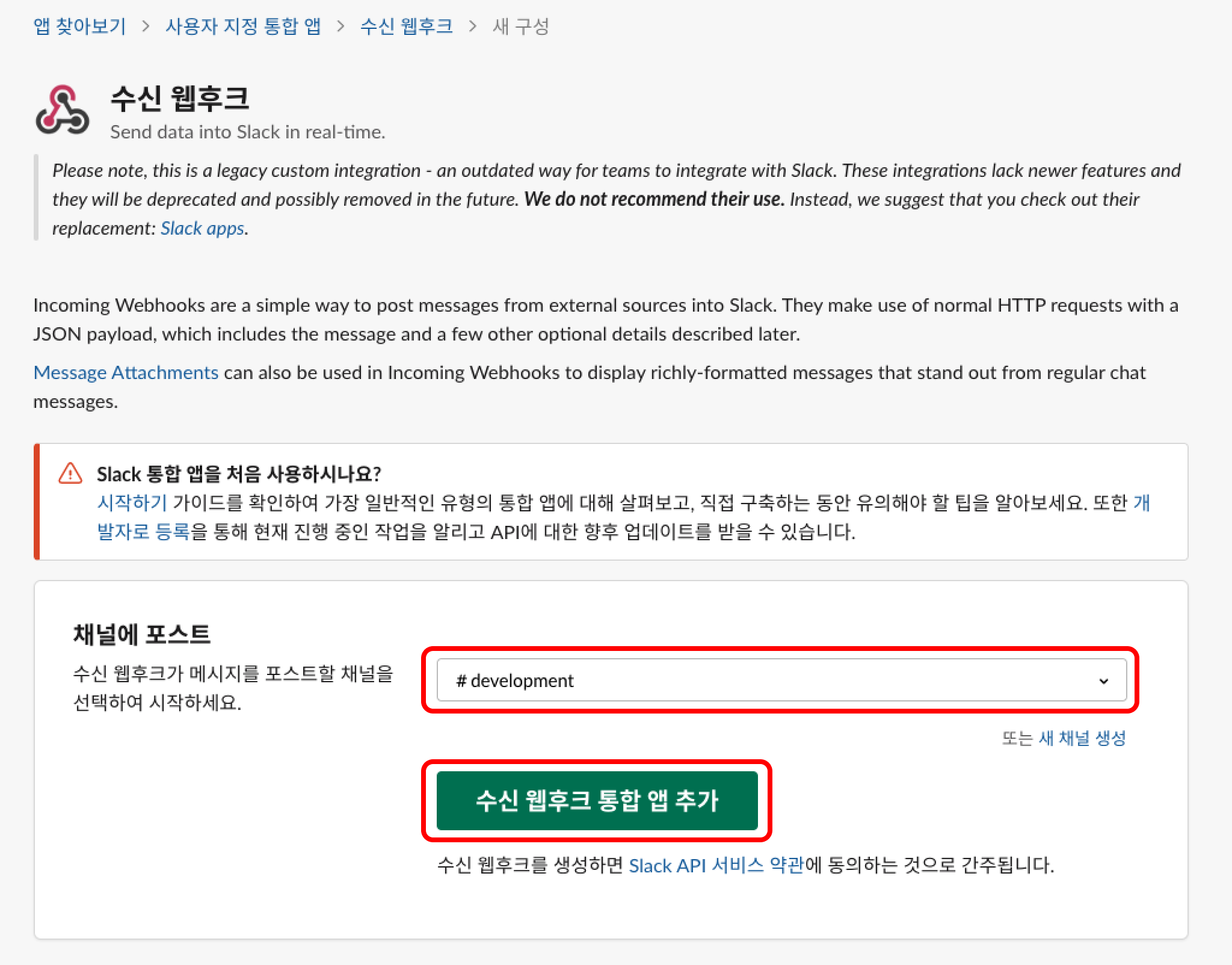Click the red warning triangle icon

[70, 474]
